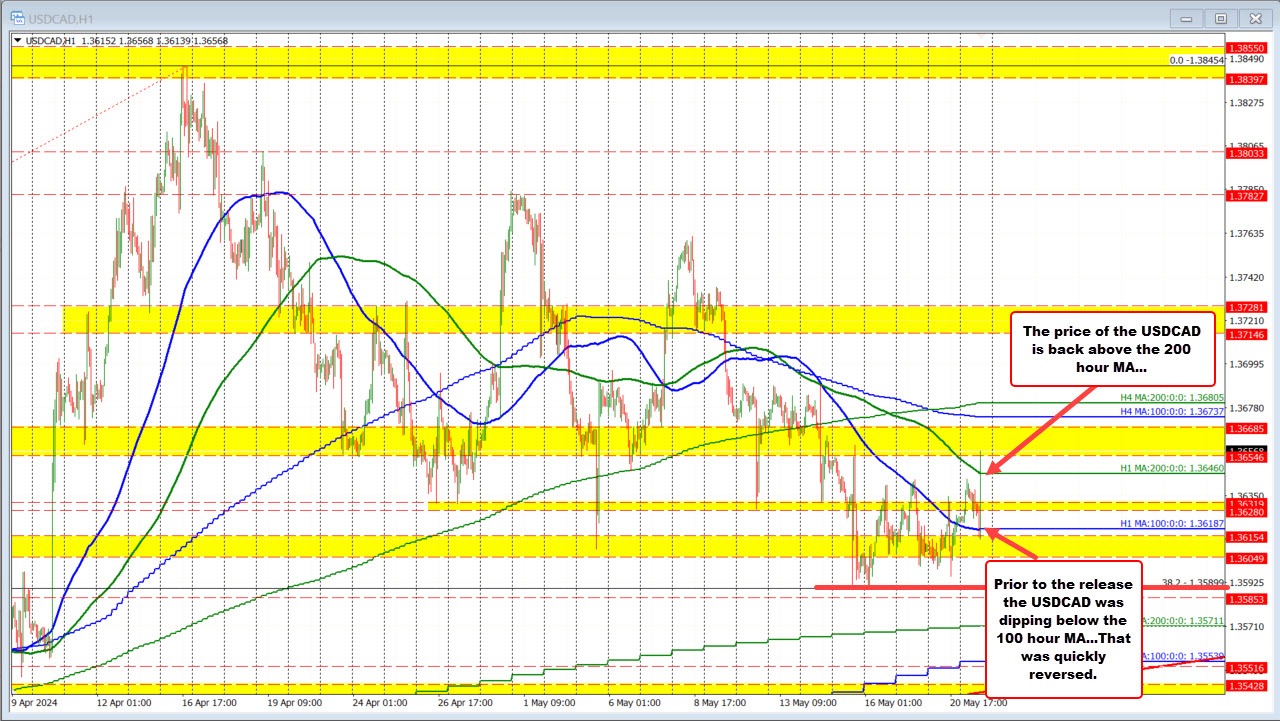This screenshot has width=1280, height=721.
Task: Click the 1.37635 price scale value
Action: (1249, 234)
